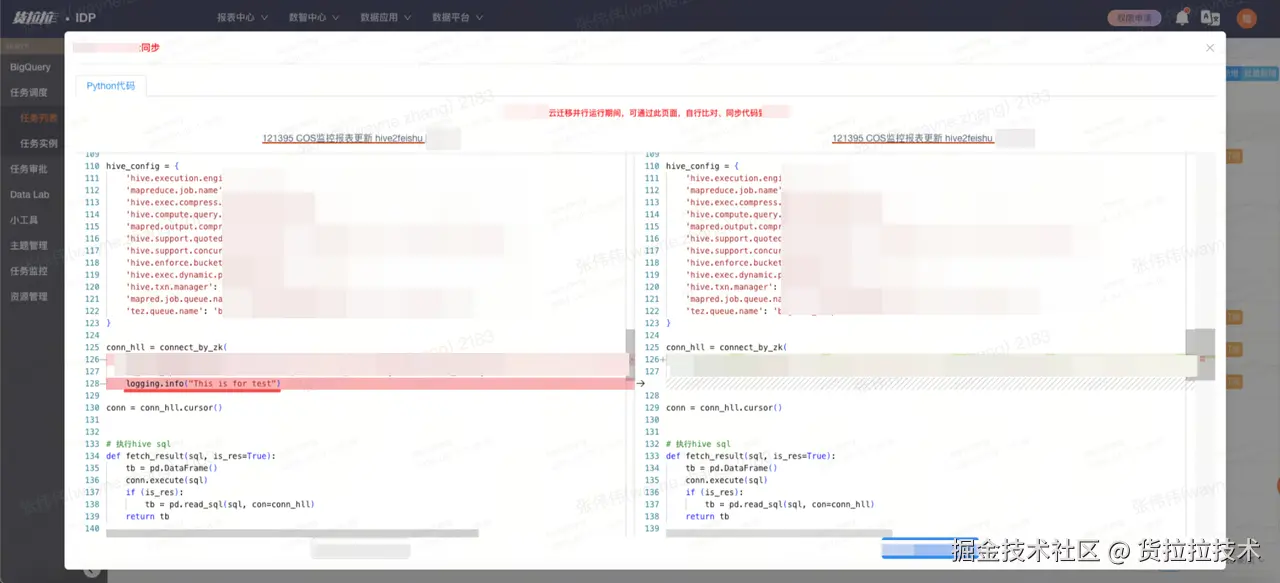Close the sync dialog with the X
This screenshot has height=583, width=1280.
click(x=1210, y=48)
